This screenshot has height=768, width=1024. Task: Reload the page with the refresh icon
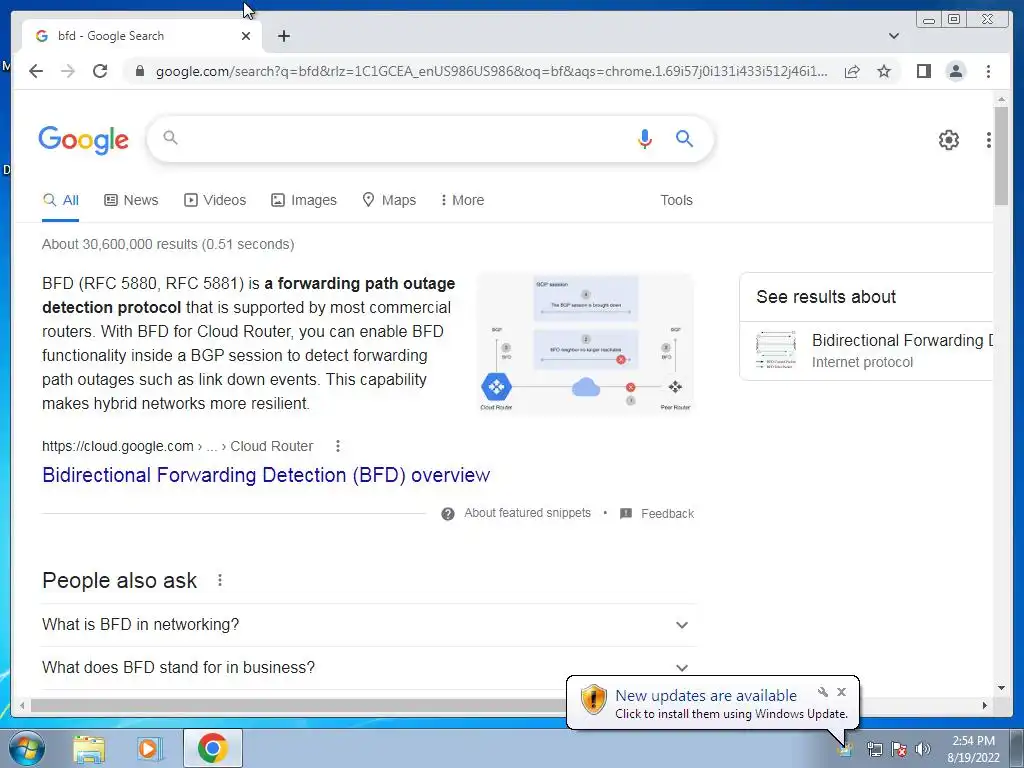coord(100,71)
